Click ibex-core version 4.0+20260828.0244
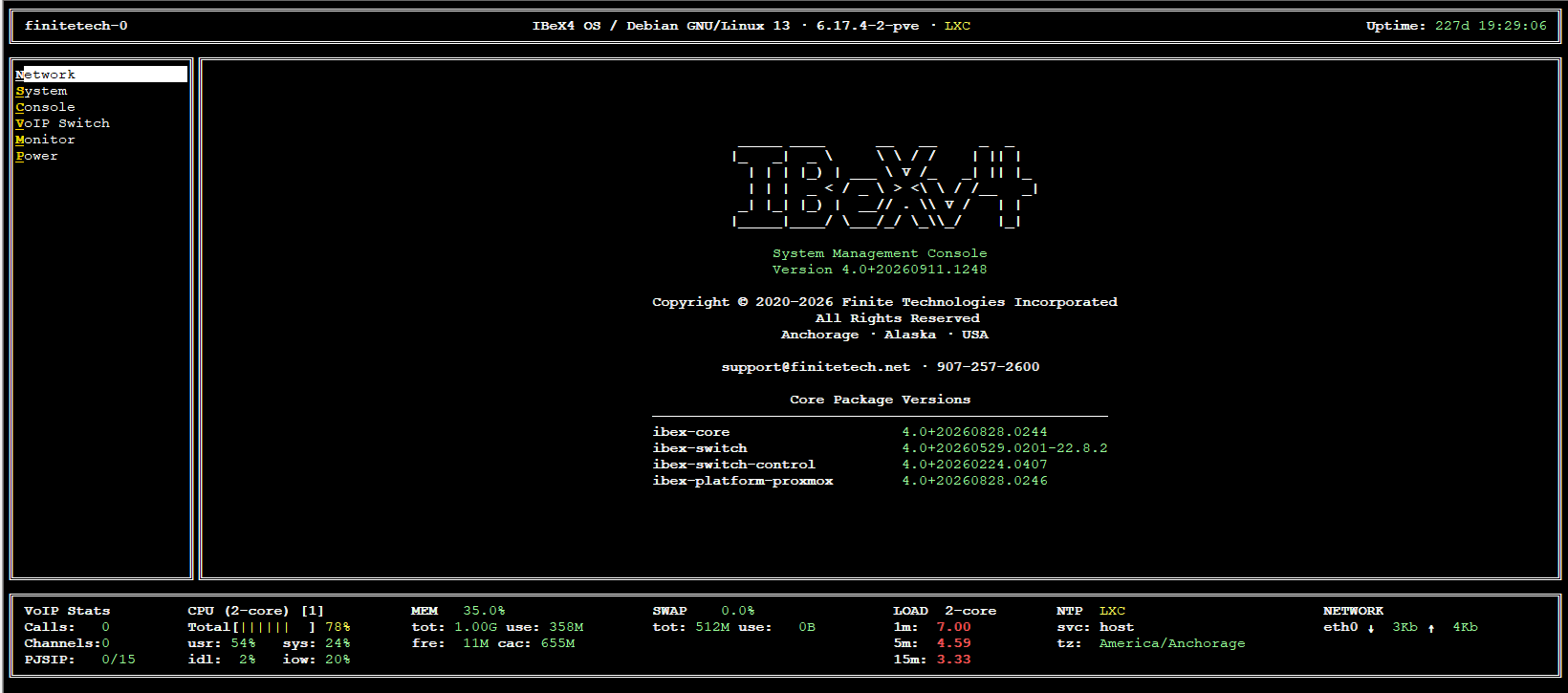The width and height of the screenshot is (1568, 693). 974,432
